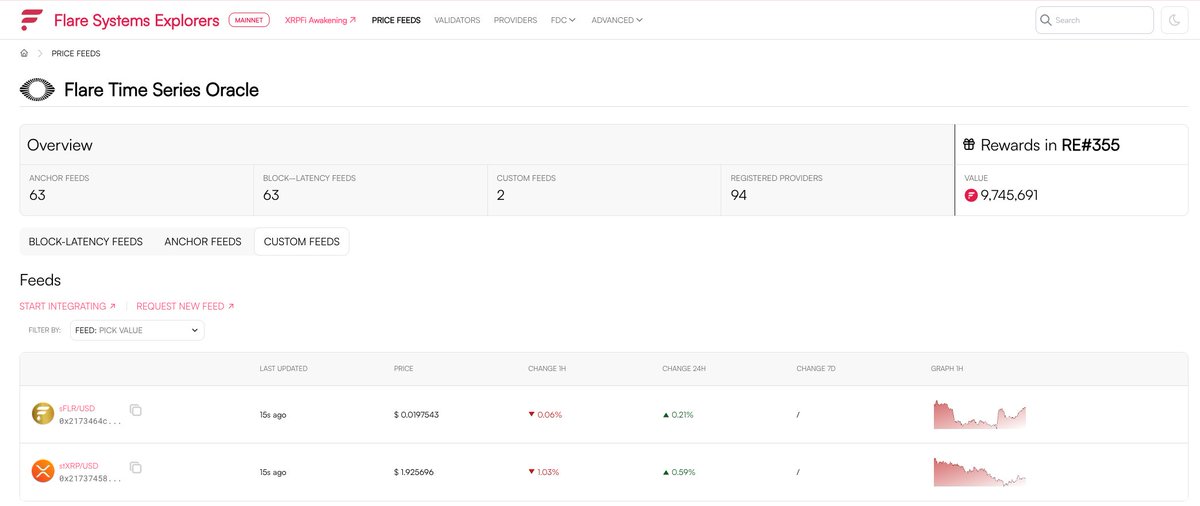Go to the PROVIDERS page
The height and width of the screenshot is (506, 1200).
click(515, 20)
